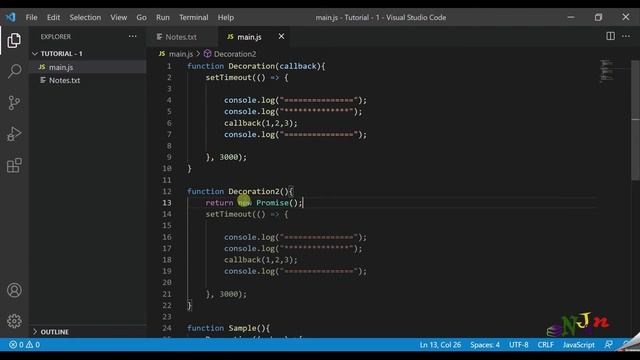The image size is (640, 360).
Task: Click the VS Code logo icon
Action: pyautogui.click(x=11, y=17)
